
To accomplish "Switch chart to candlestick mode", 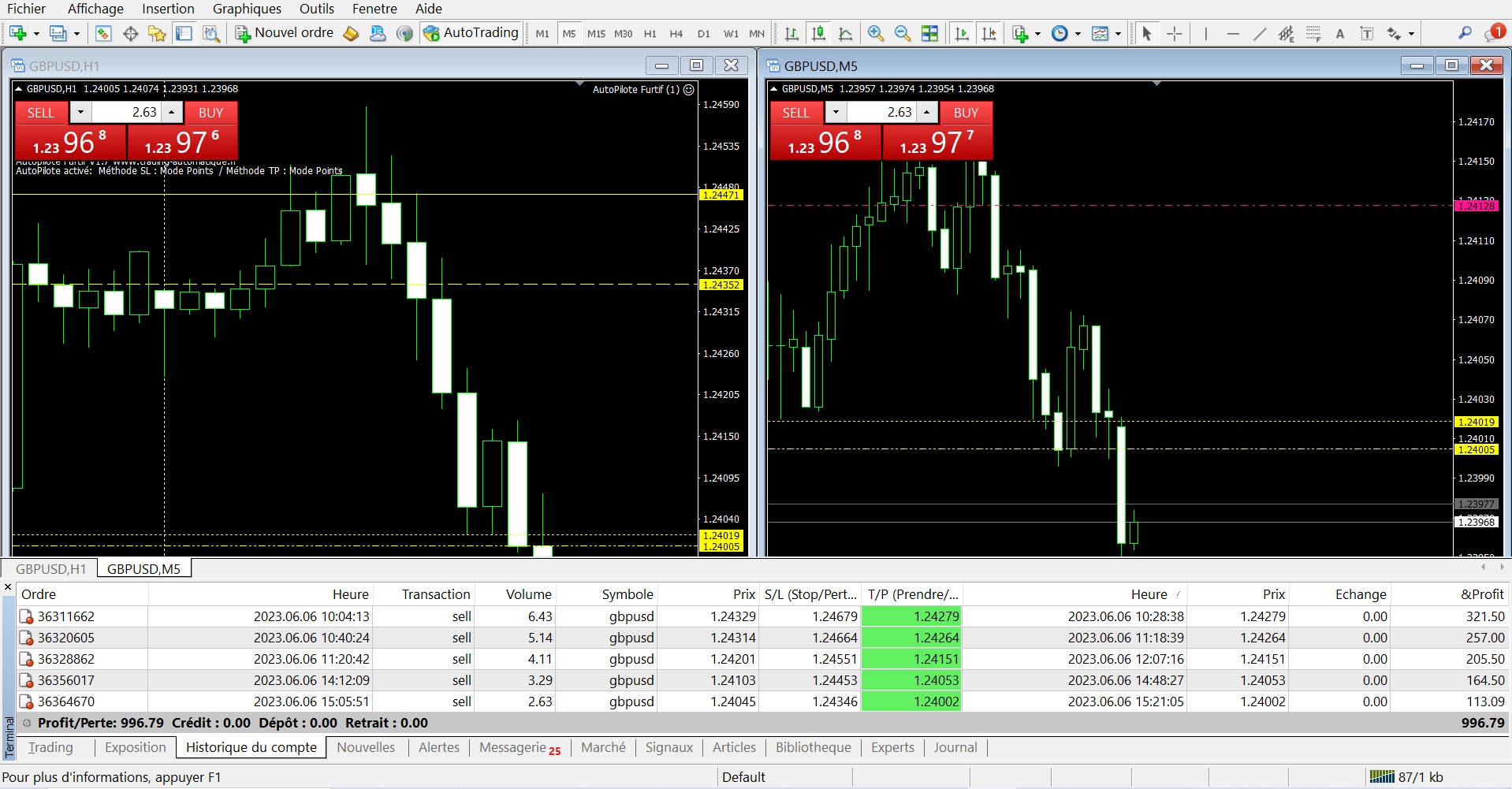I will [819, 33].
